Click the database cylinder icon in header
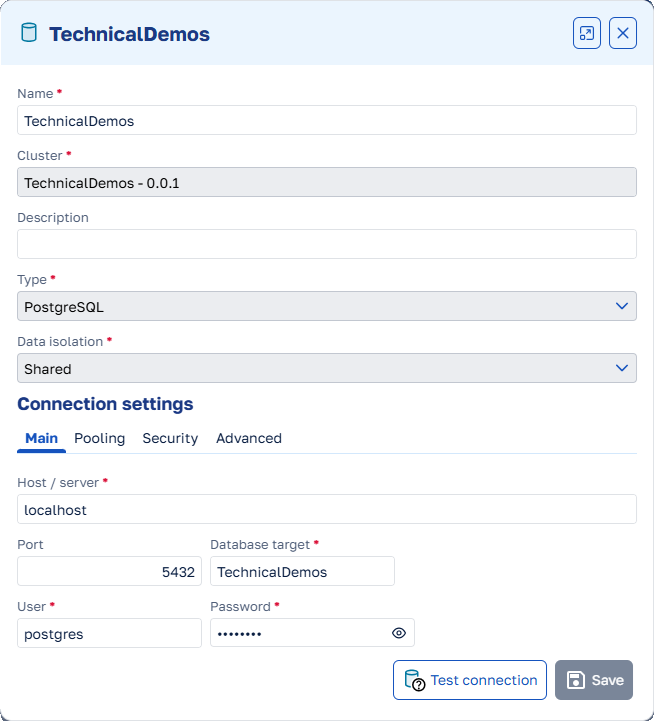Screen dimensions: 654x721 click(29, 33)
